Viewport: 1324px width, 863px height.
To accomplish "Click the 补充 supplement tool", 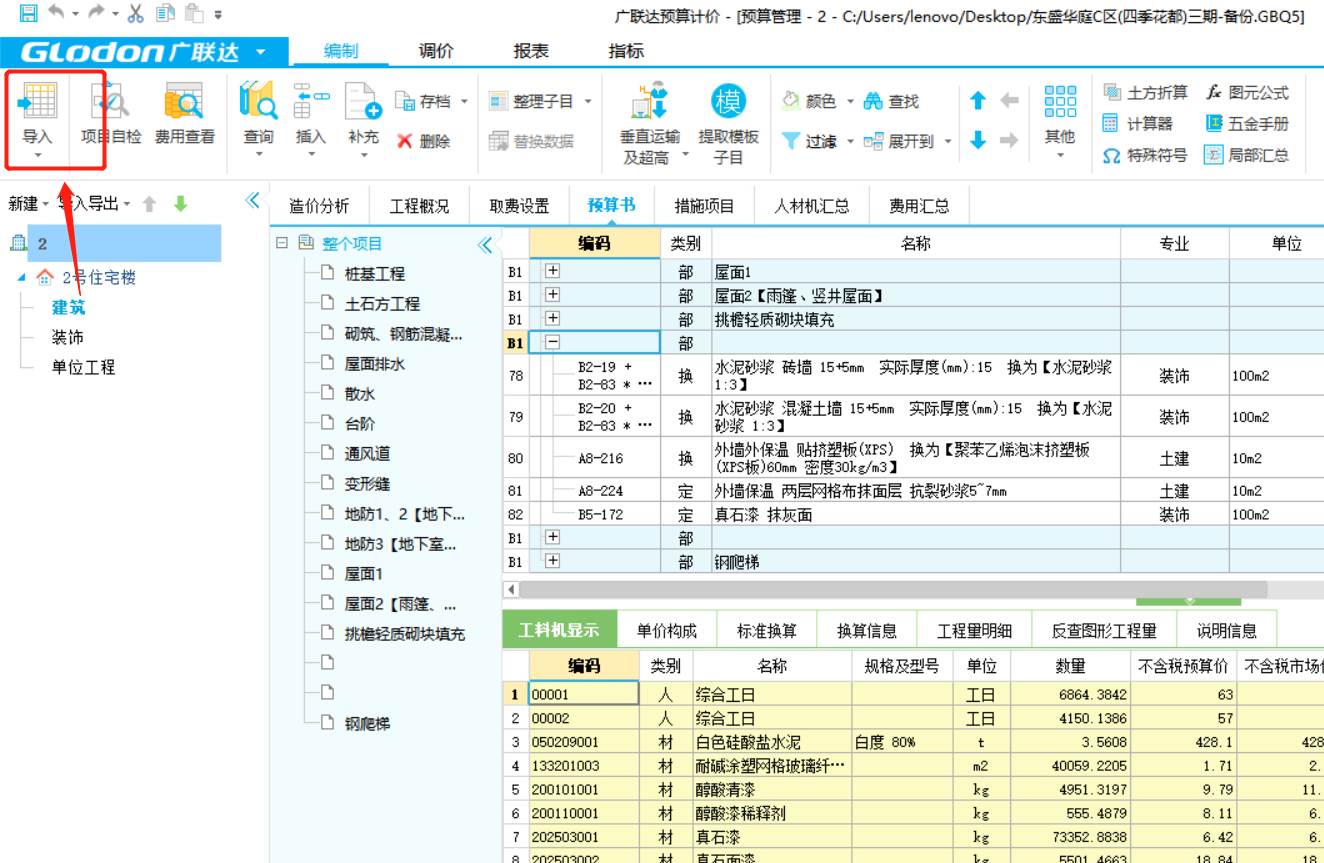I will [363, 120].
